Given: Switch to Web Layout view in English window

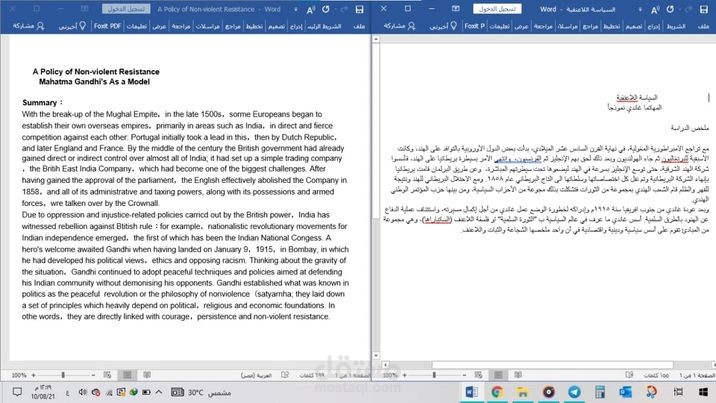Looking at the screenshot, I should point(107,375).
